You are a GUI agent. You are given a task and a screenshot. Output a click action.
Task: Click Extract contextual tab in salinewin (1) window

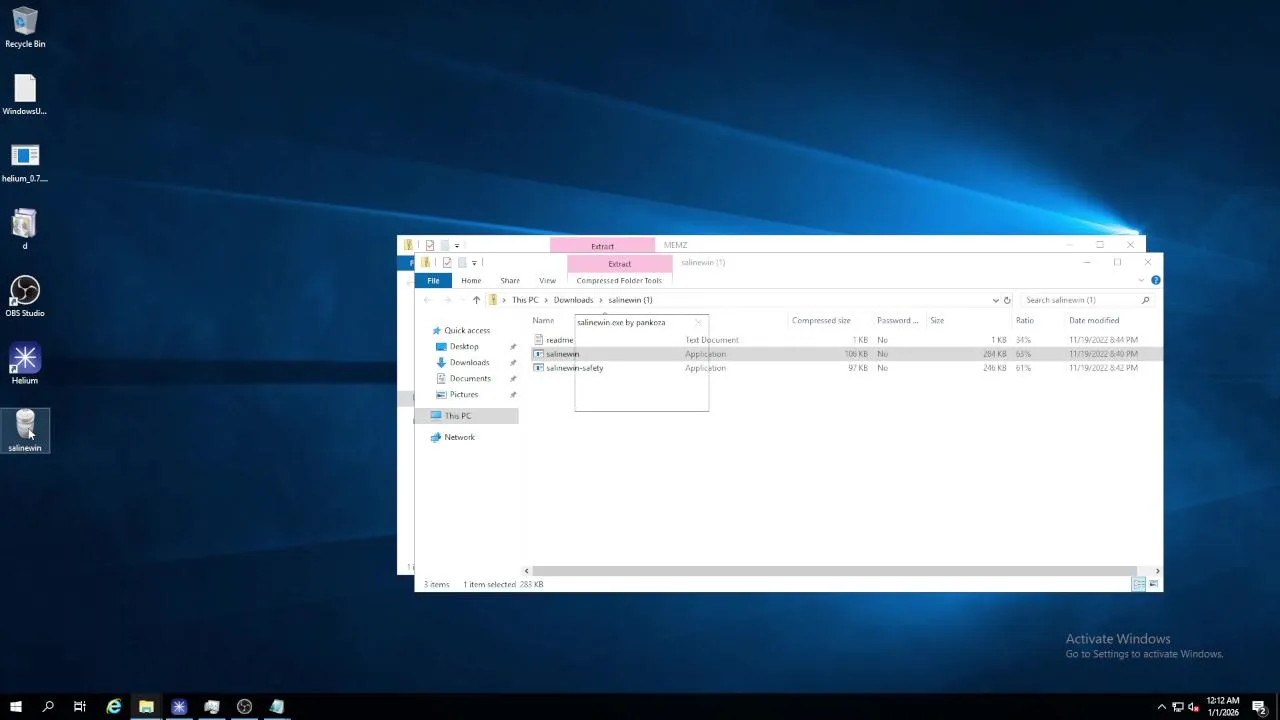click(x=620, y=264)
